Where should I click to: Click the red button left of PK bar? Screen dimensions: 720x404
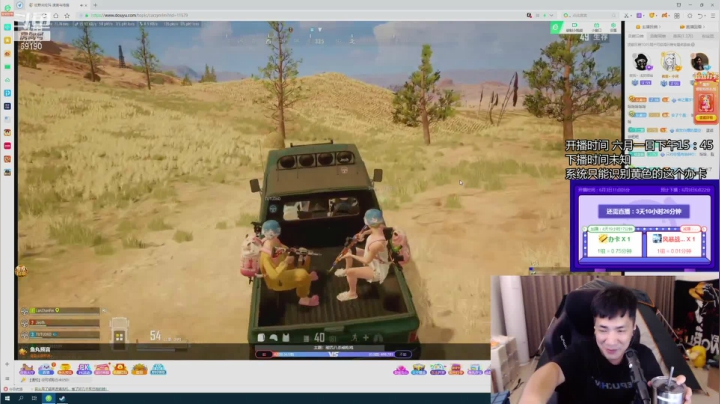264,354
